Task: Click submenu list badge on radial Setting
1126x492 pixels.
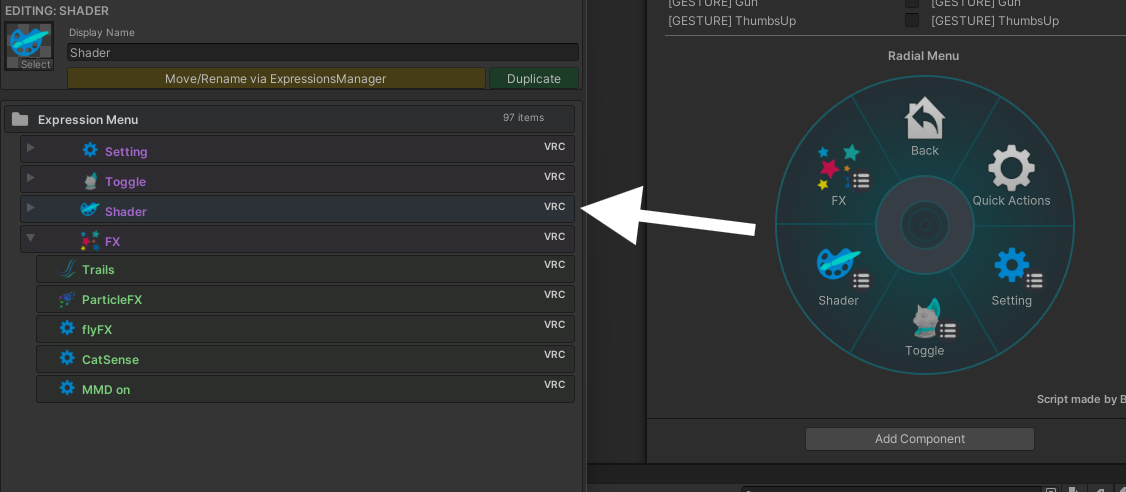Action: point(1034,280)
